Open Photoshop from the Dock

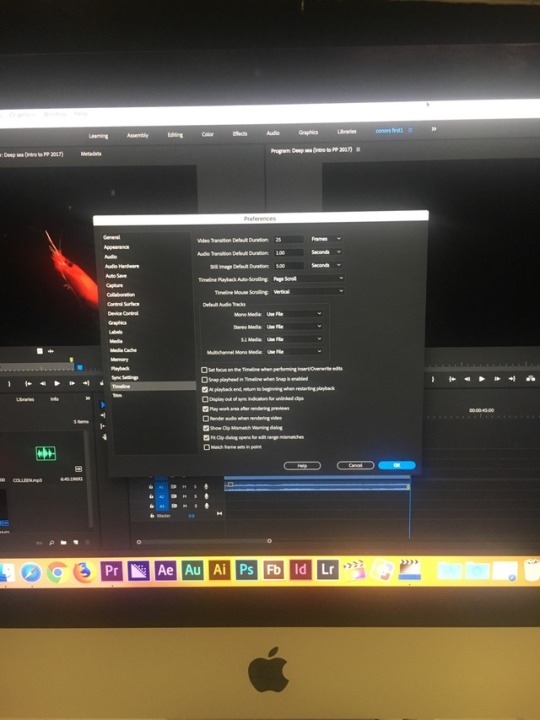click(247, 570)
